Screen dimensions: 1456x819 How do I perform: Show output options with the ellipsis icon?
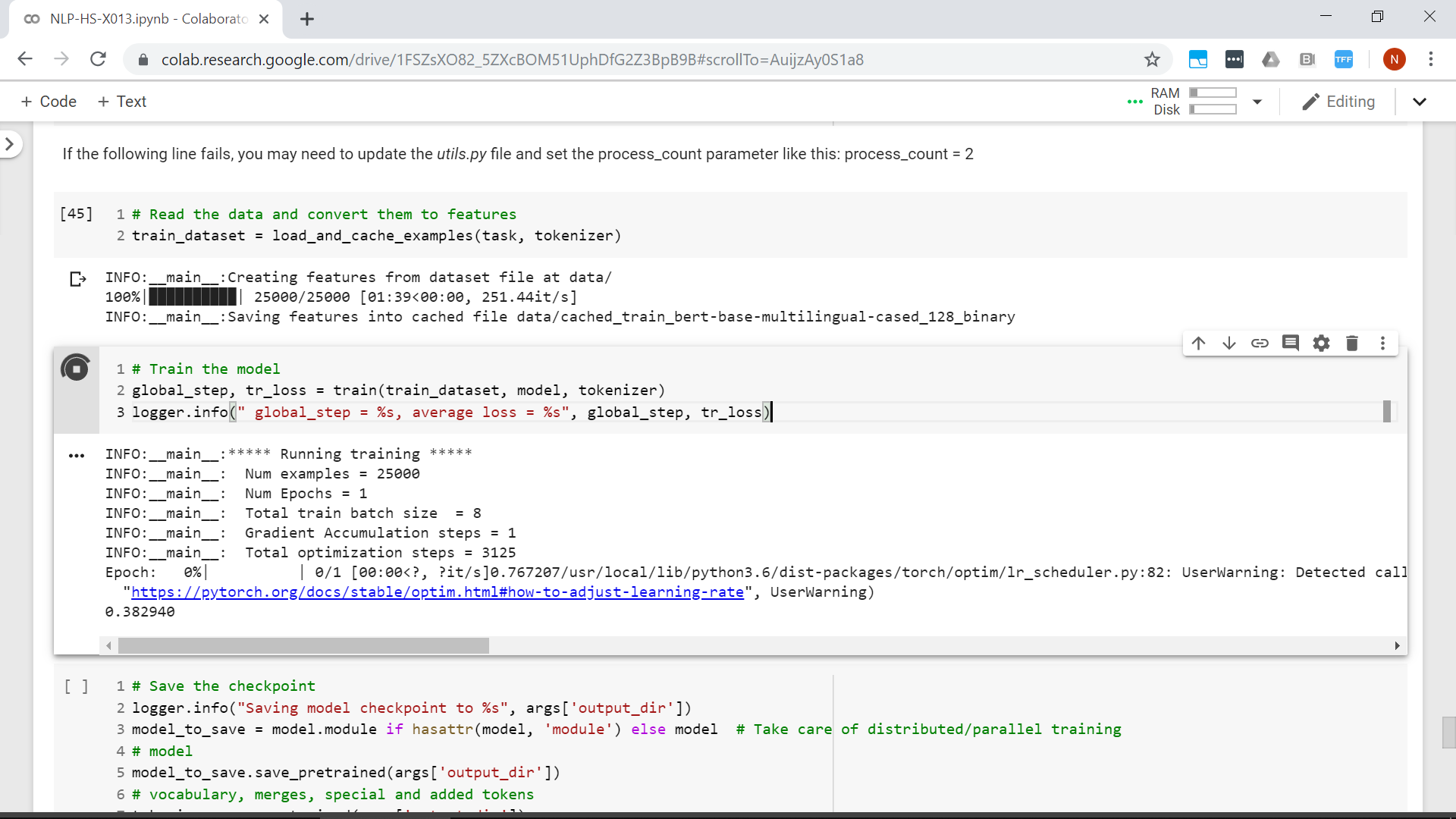coord(76,455)
